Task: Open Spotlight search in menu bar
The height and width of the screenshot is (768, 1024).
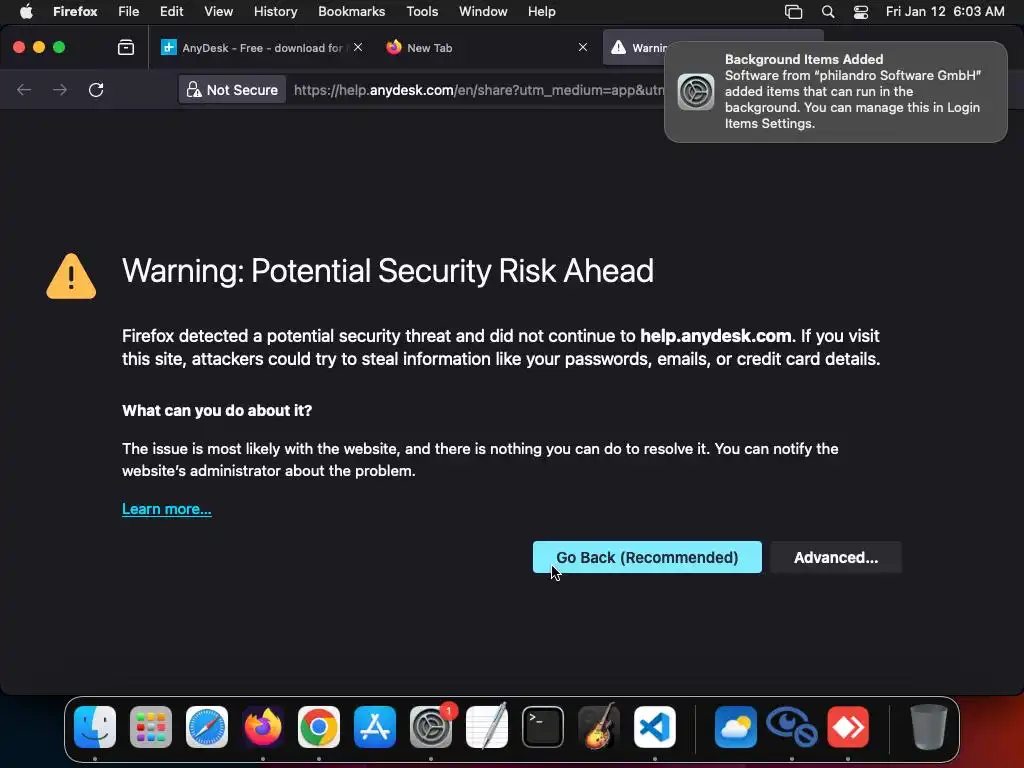Action: 827,12
